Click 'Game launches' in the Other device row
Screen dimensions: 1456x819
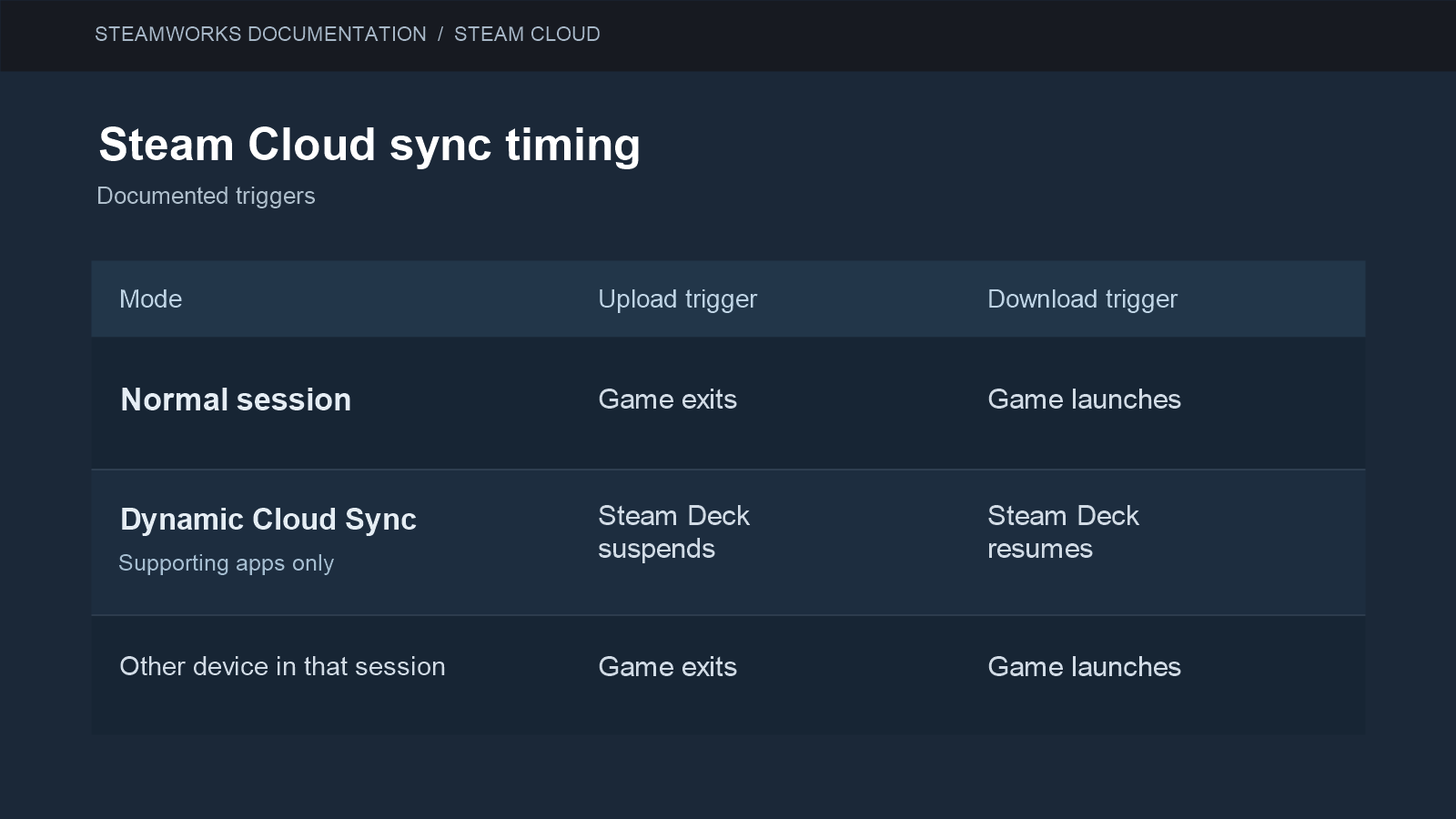coord(1084,667)
